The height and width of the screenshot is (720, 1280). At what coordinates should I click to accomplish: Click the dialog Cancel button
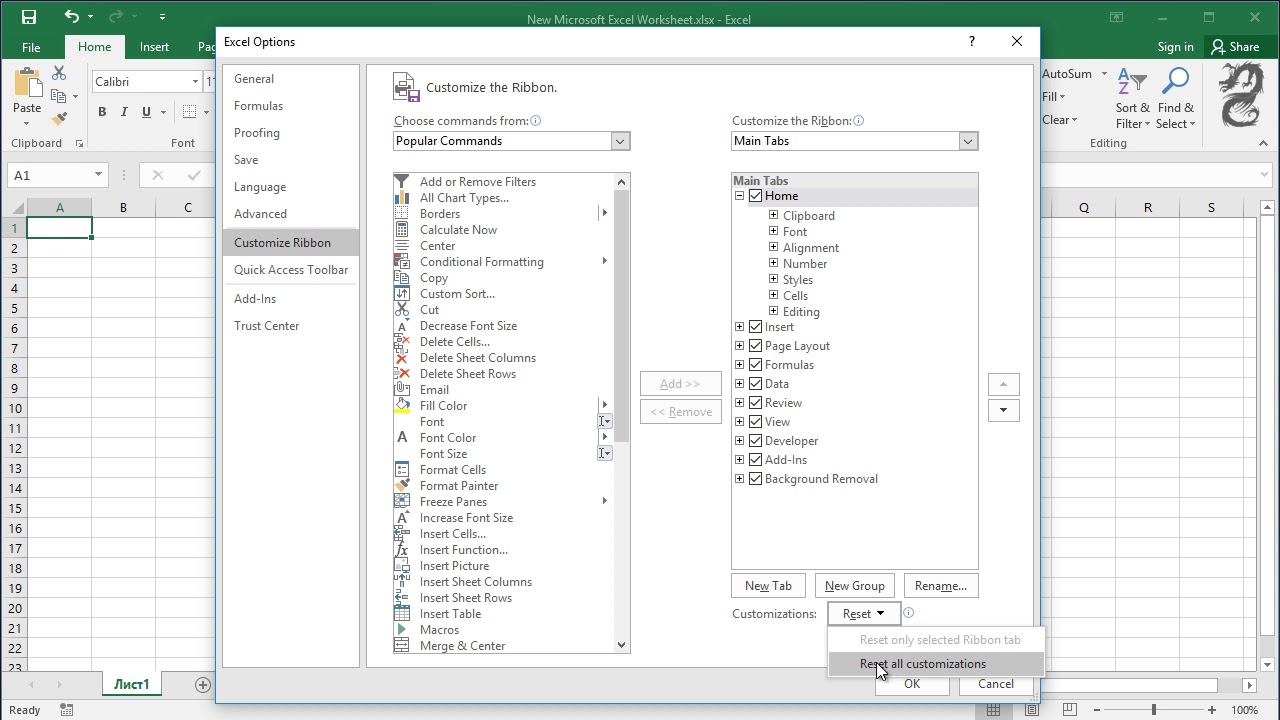click(x=995, y=684)
